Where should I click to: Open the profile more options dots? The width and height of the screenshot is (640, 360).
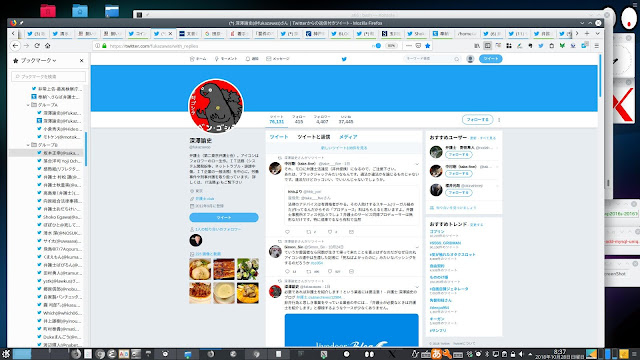point(499,120)
